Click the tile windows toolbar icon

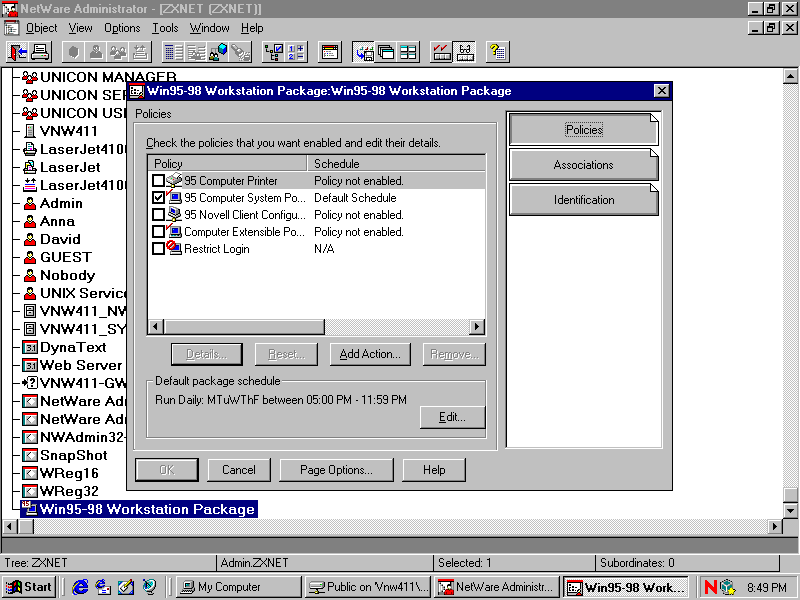click(x=408, y=52)
